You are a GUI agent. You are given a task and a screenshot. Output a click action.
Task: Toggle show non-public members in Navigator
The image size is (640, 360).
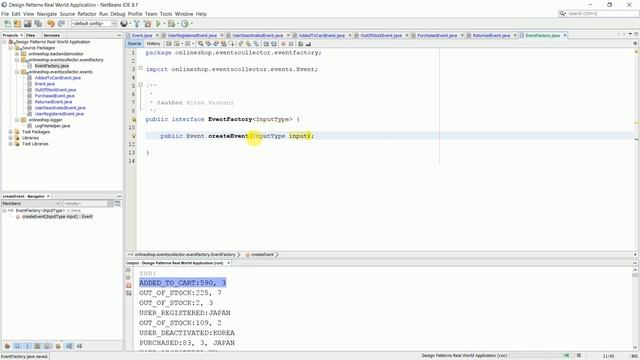(x=37, y=346)
